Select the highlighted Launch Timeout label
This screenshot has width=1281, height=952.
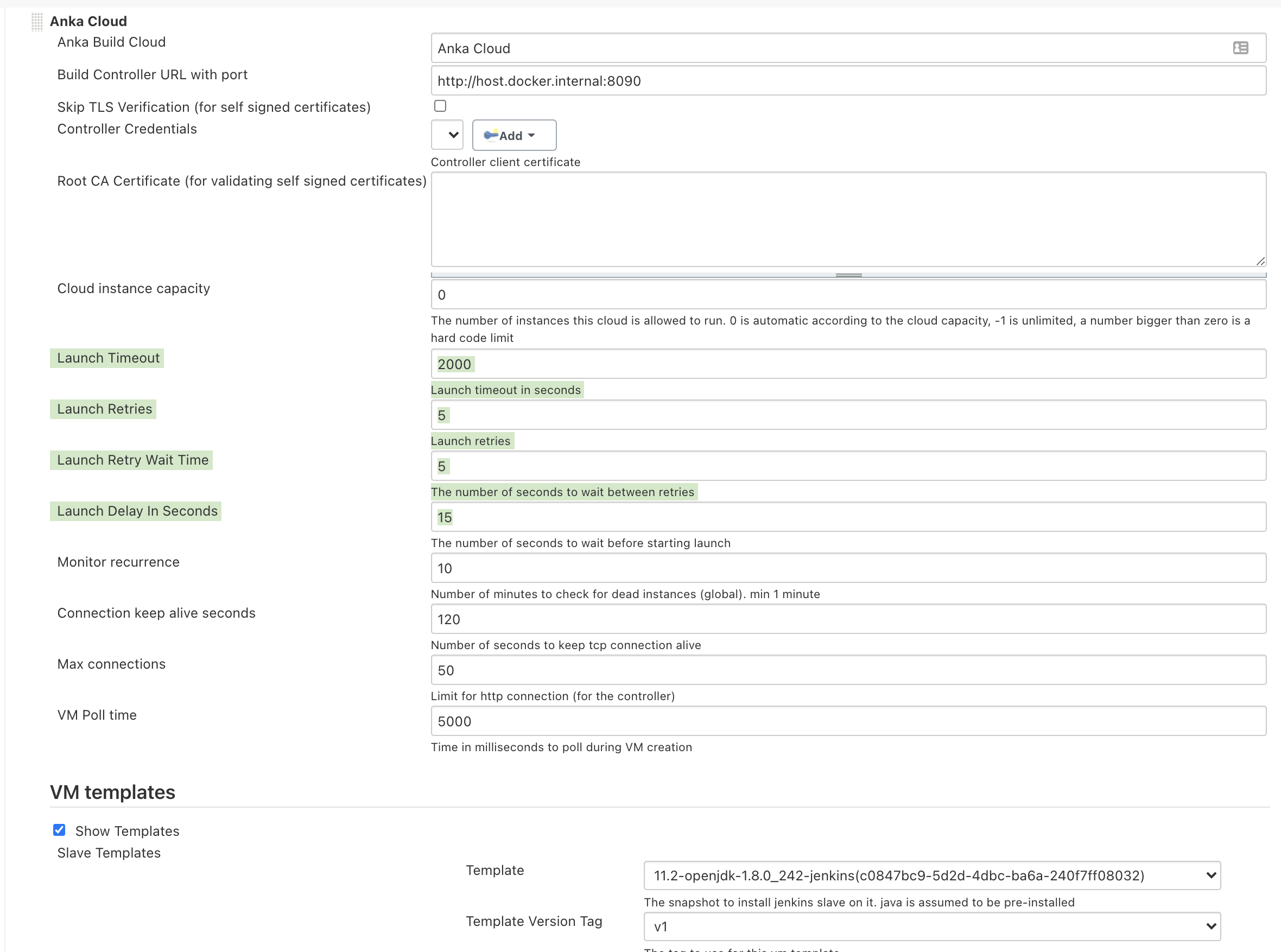[107, 357]
